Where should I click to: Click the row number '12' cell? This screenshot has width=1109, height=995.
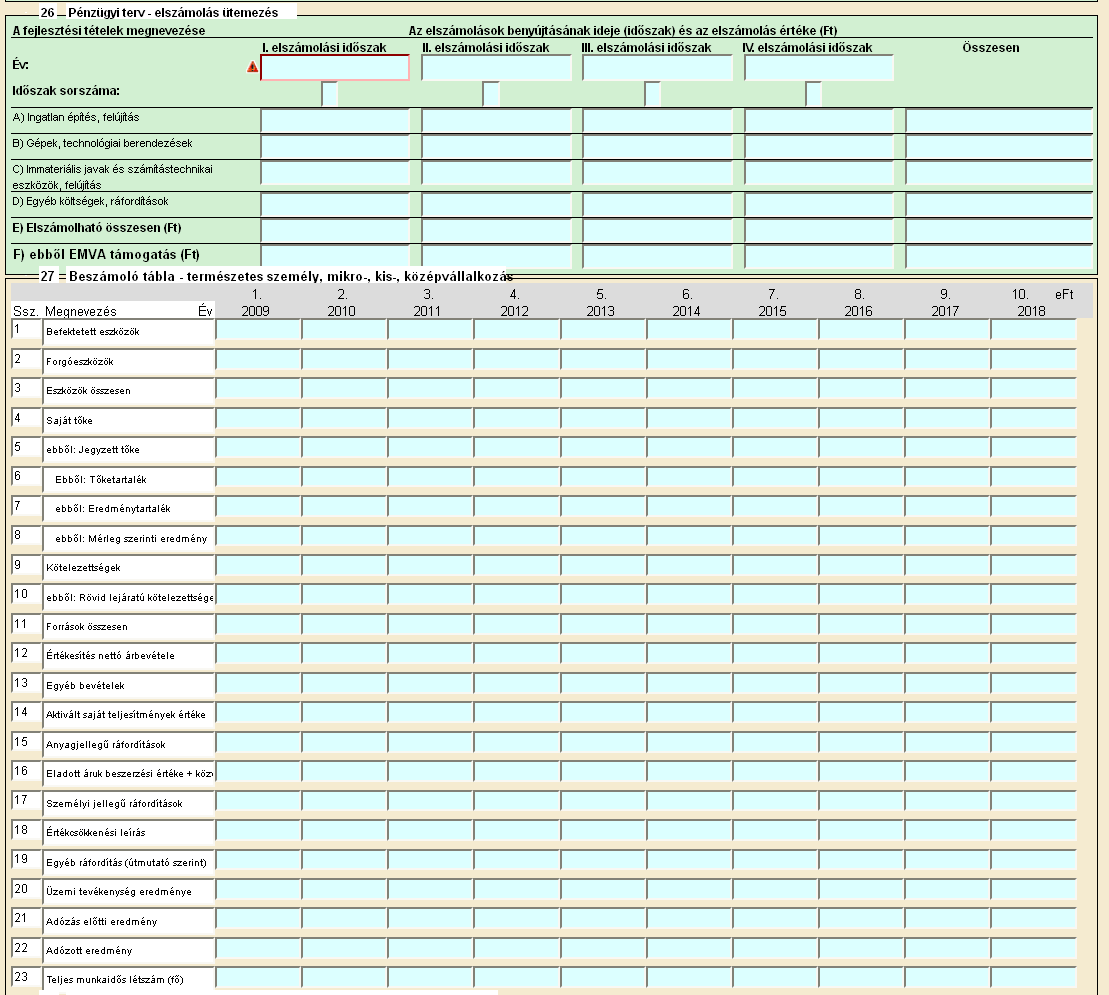pyautogui.click(x=27, y=654)
